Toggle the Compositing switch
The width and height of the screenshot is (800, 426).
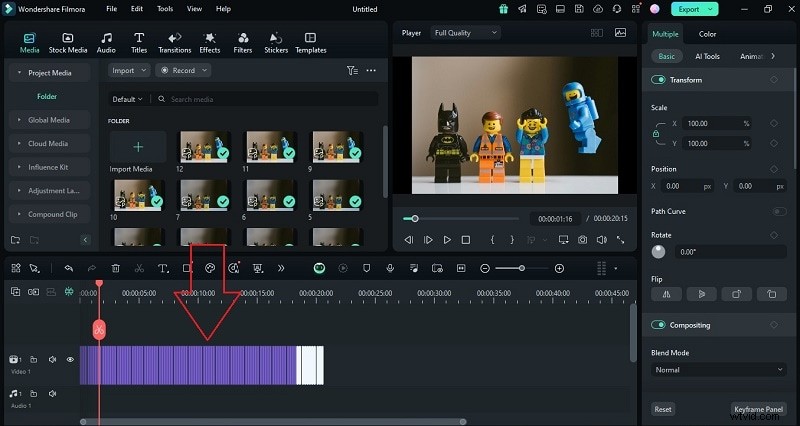[658, 325]
